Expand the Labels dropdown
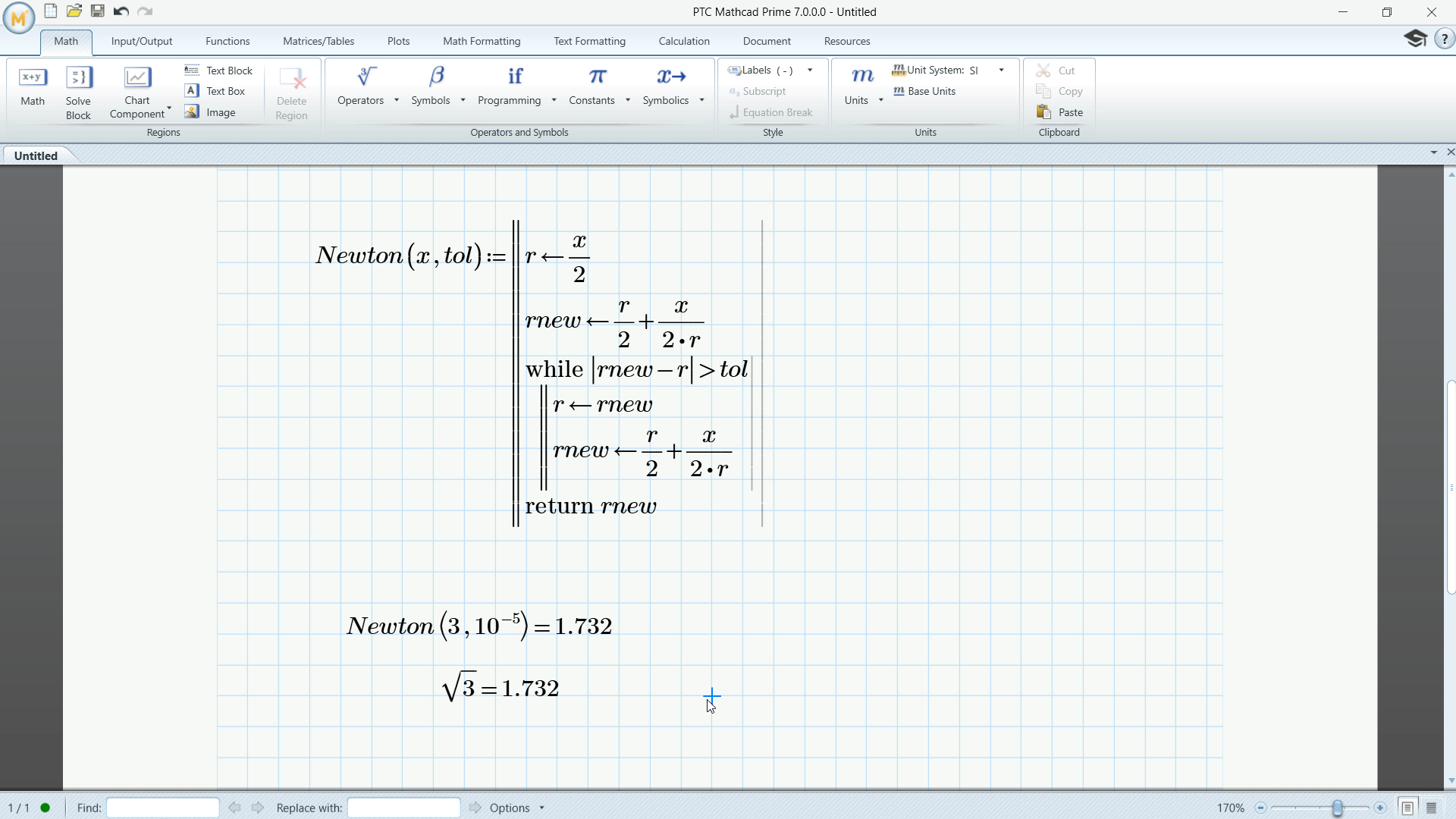Screen dimensions: 1456x819 point(810,71)
